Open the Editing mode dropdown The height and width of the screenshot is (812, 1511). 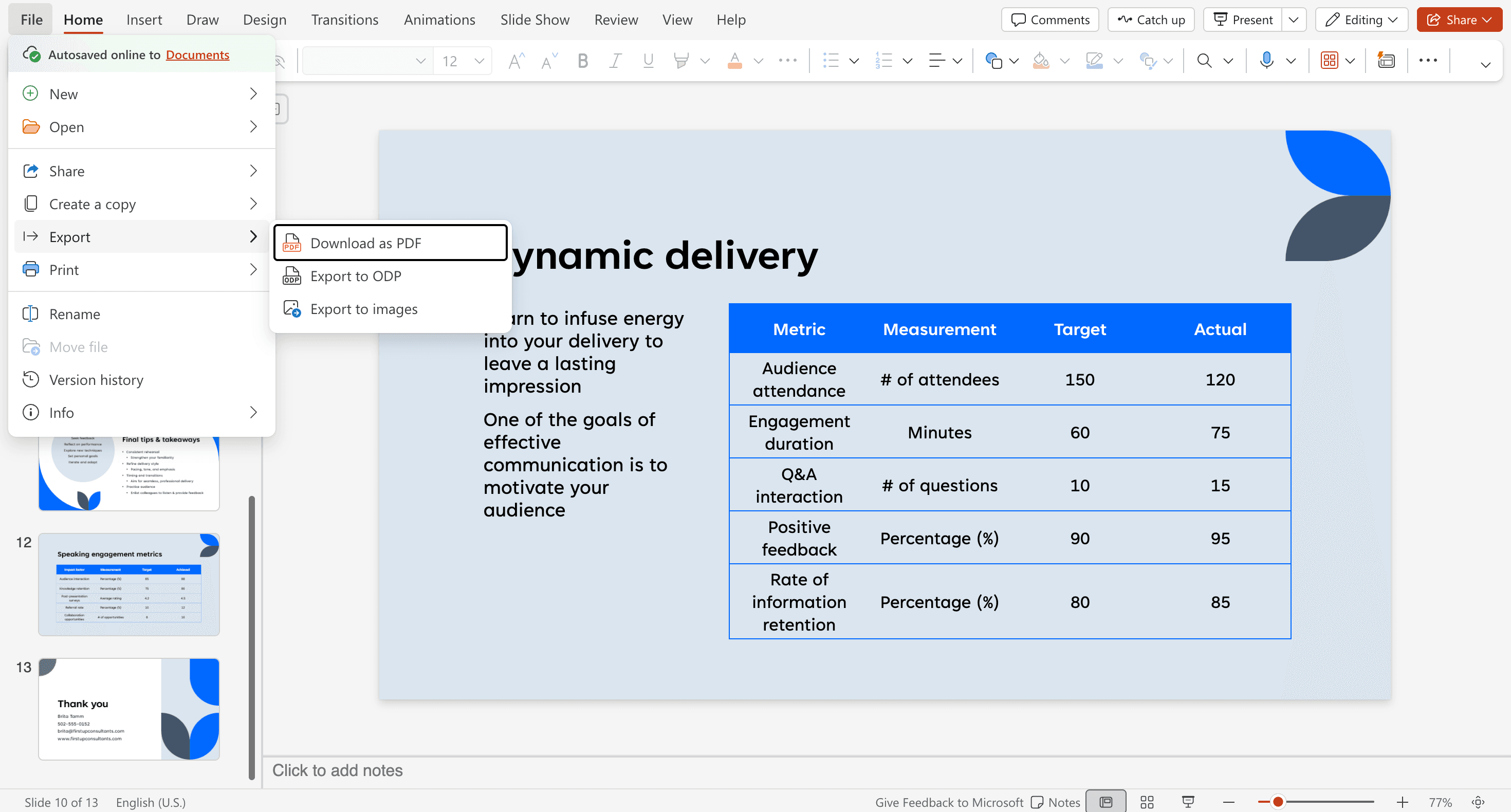click(x=1361, y=20)
